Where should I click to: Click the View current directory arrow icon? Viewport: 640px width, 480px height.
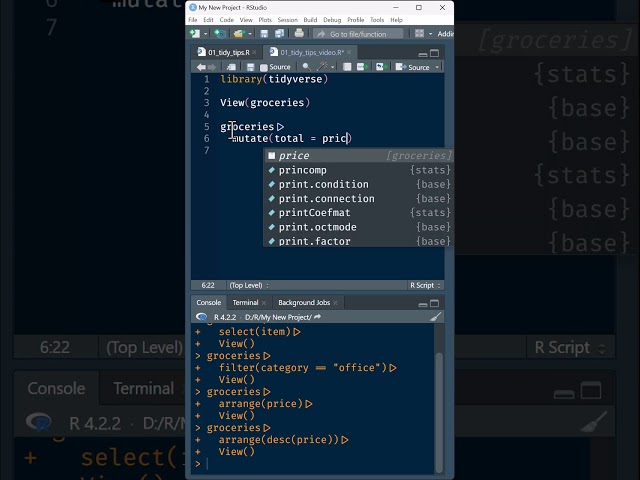[318, 317]
